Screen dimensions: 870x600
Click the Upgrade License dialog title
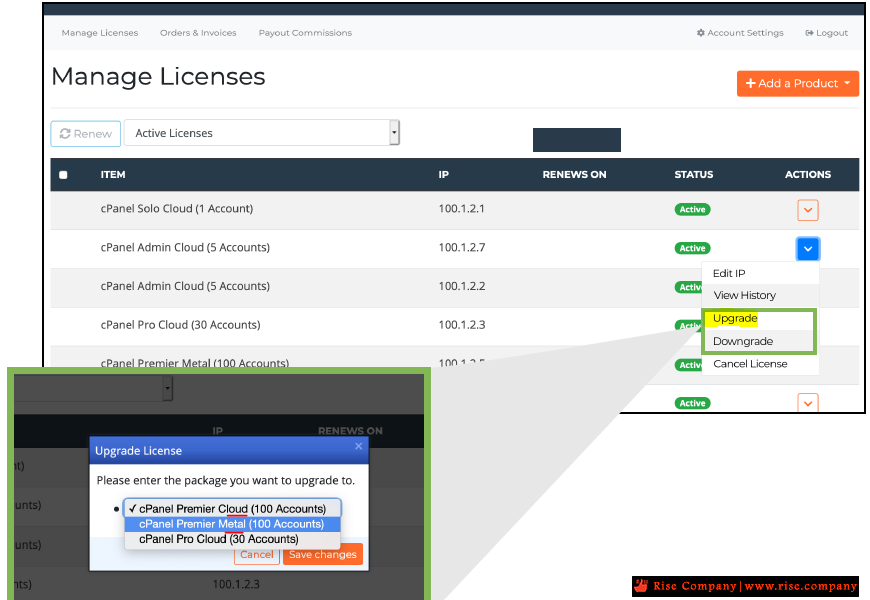point(138,451)
